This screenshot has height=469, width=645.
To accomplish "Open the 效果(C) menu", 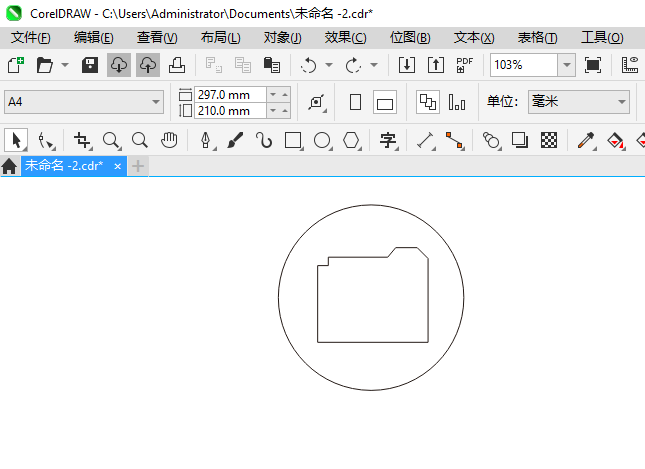I will (346, 37).
